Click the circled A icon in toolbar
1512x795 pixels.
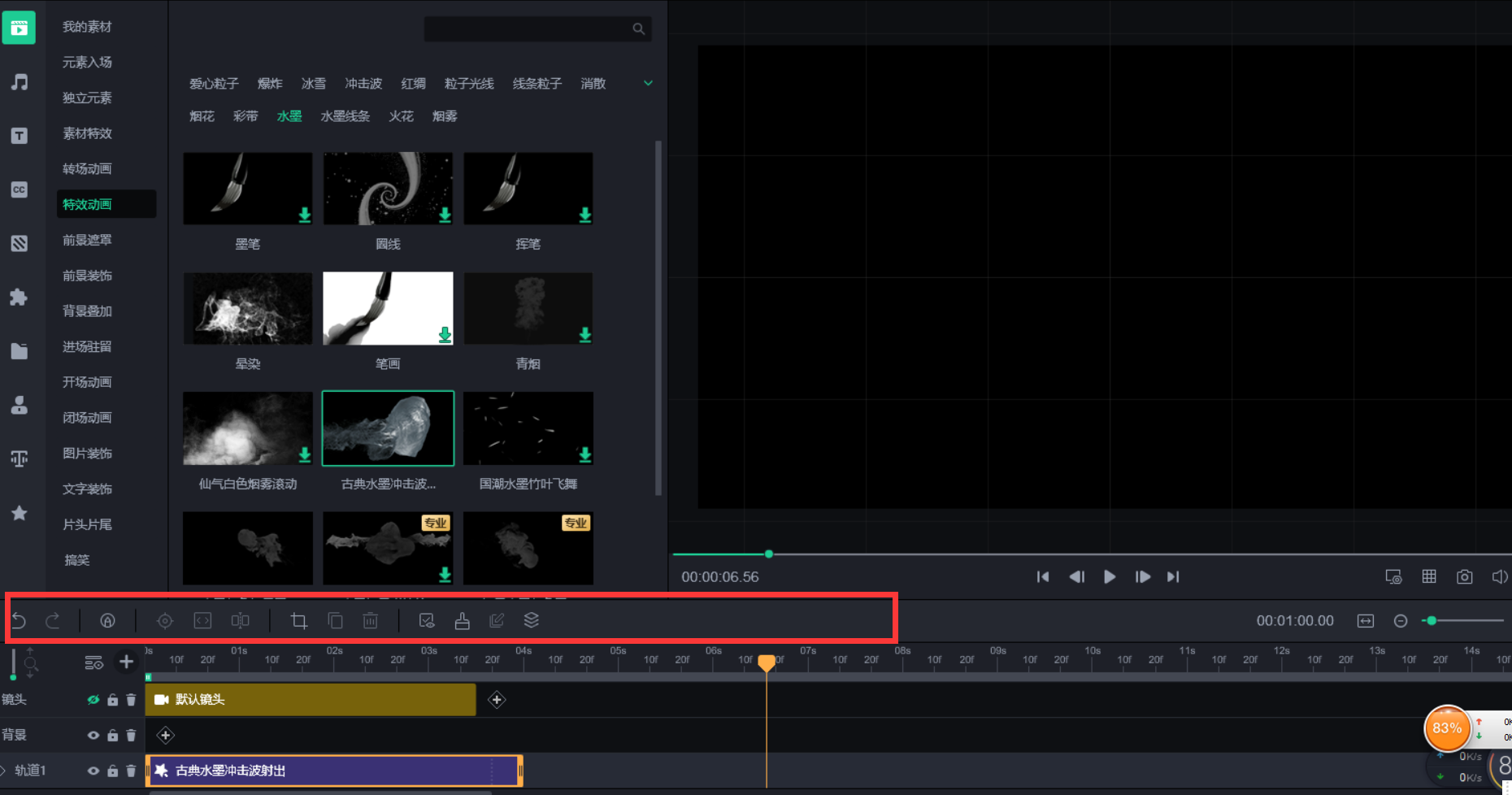(x=107, y=621)
